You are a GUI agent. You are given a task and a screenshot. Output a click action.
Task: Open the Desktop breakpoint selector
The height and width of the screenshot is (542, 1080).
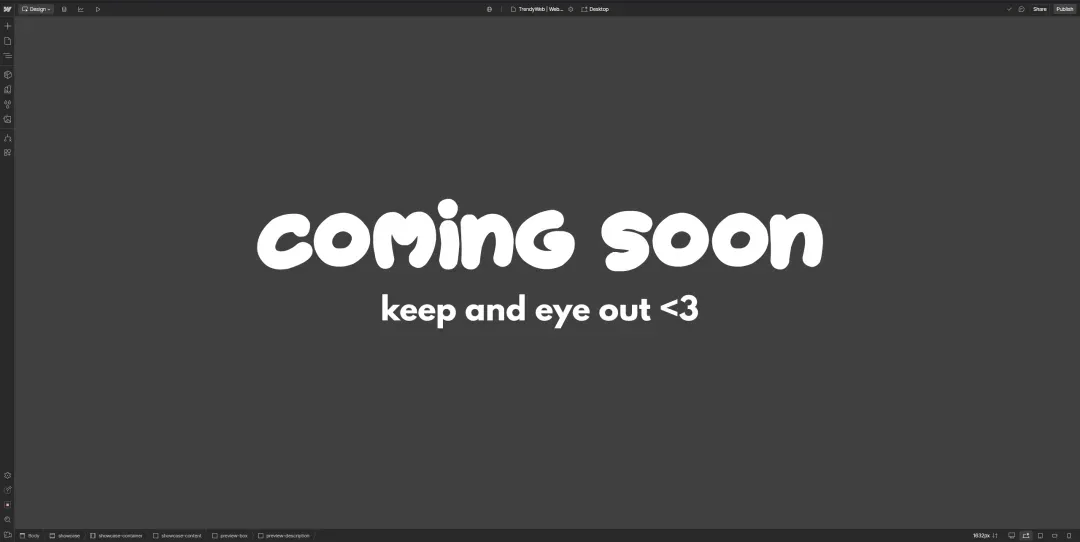[x=595, y=9]
